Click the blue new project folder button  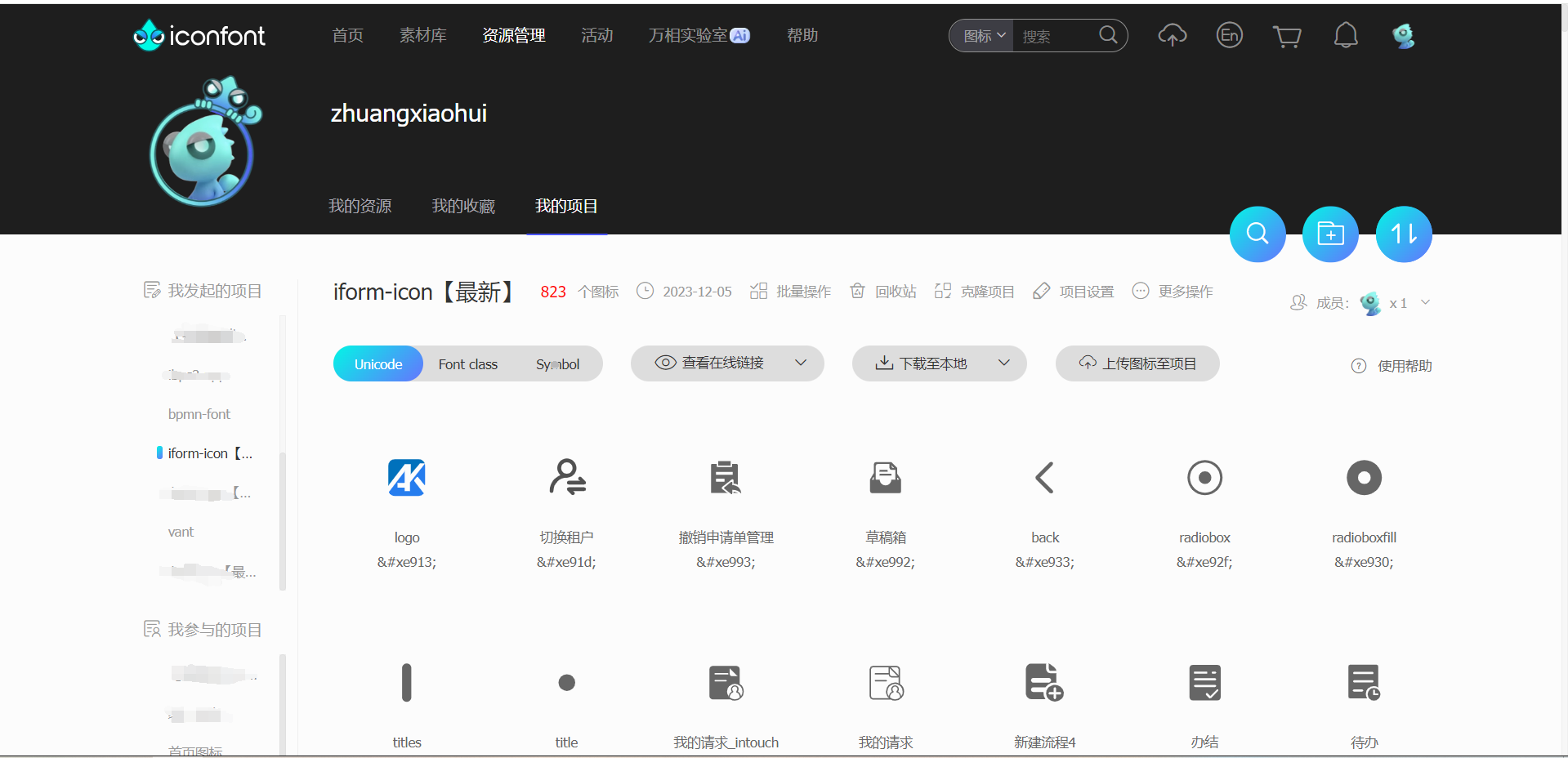[1330, 234]
